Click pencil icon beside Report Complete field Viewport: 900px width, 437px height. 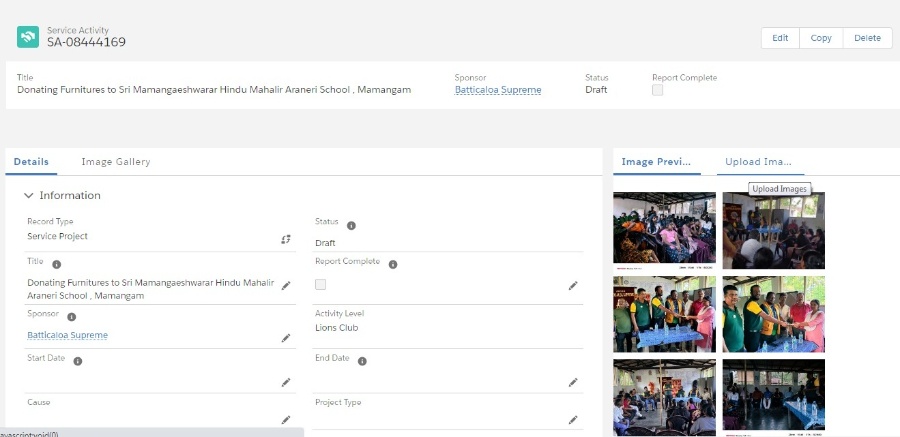pyautogui.click(x=573, y=286)
